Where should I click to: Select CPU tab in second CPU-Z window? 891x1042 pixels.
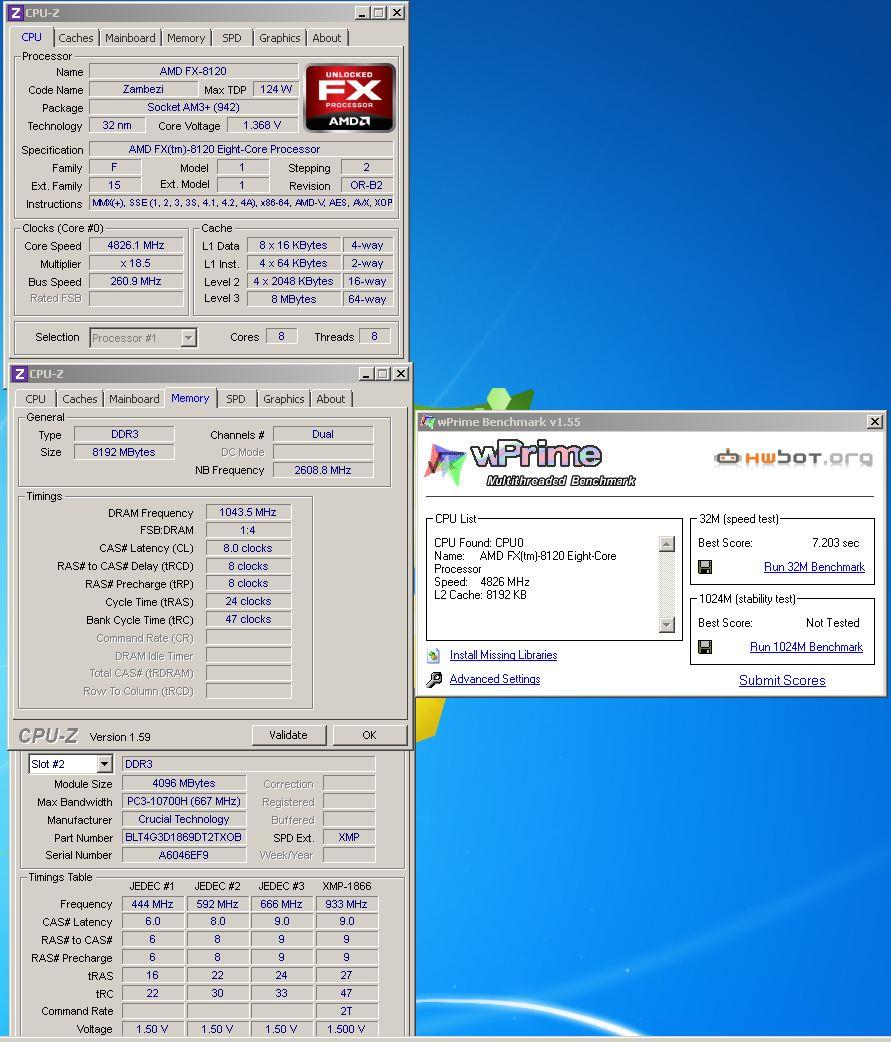point(35,399)
